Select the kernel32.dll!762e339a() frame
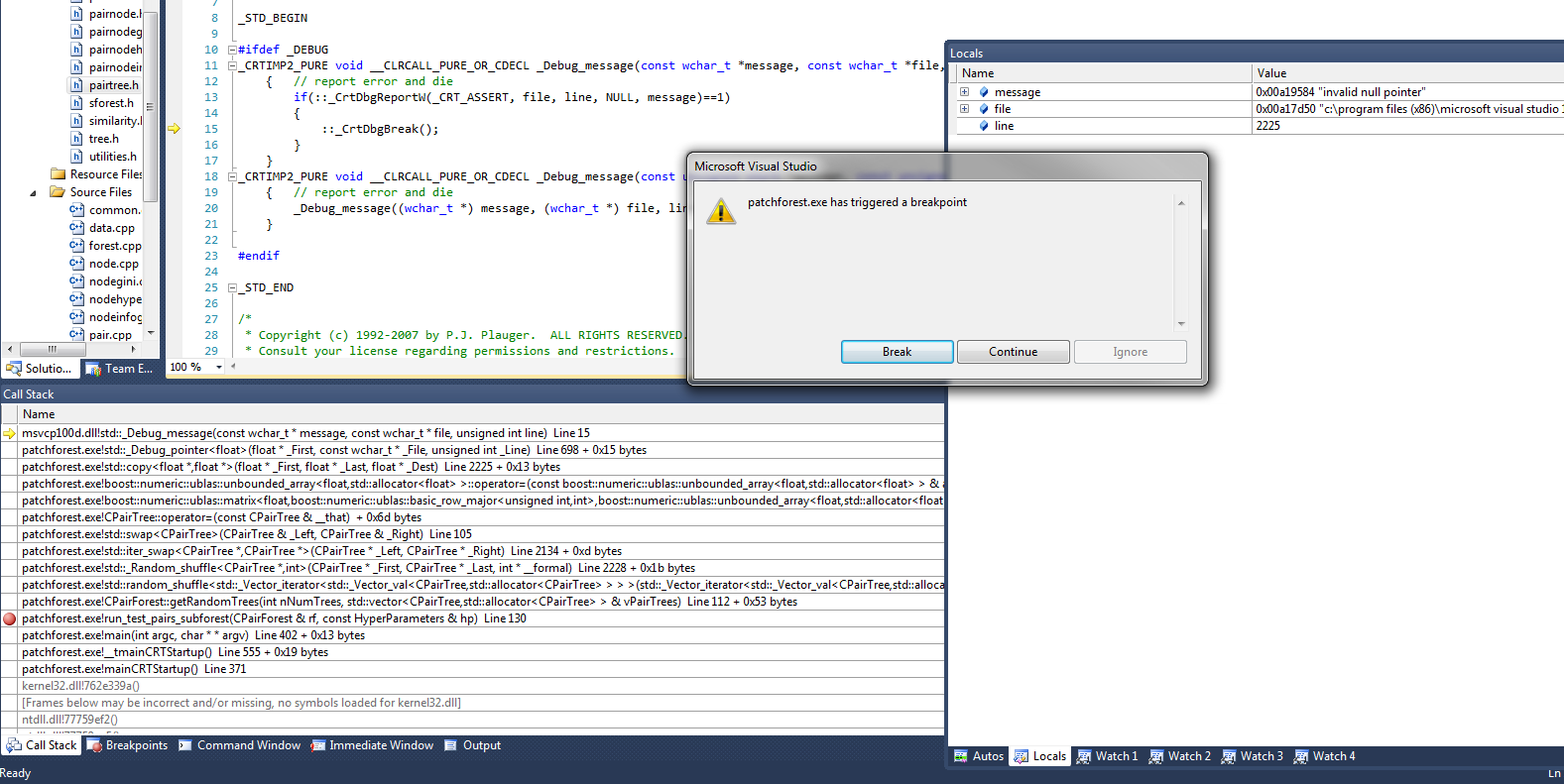 click(x=473, y=686)
